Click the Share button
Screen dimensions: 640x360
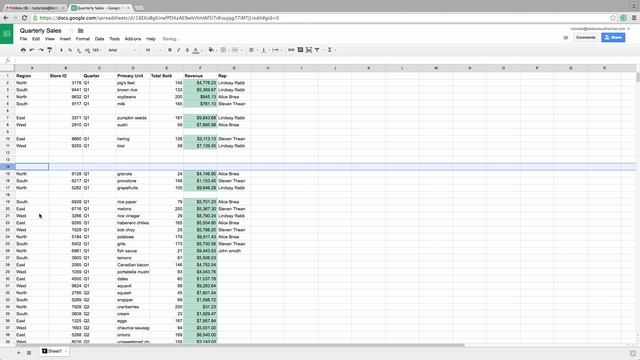613,38
